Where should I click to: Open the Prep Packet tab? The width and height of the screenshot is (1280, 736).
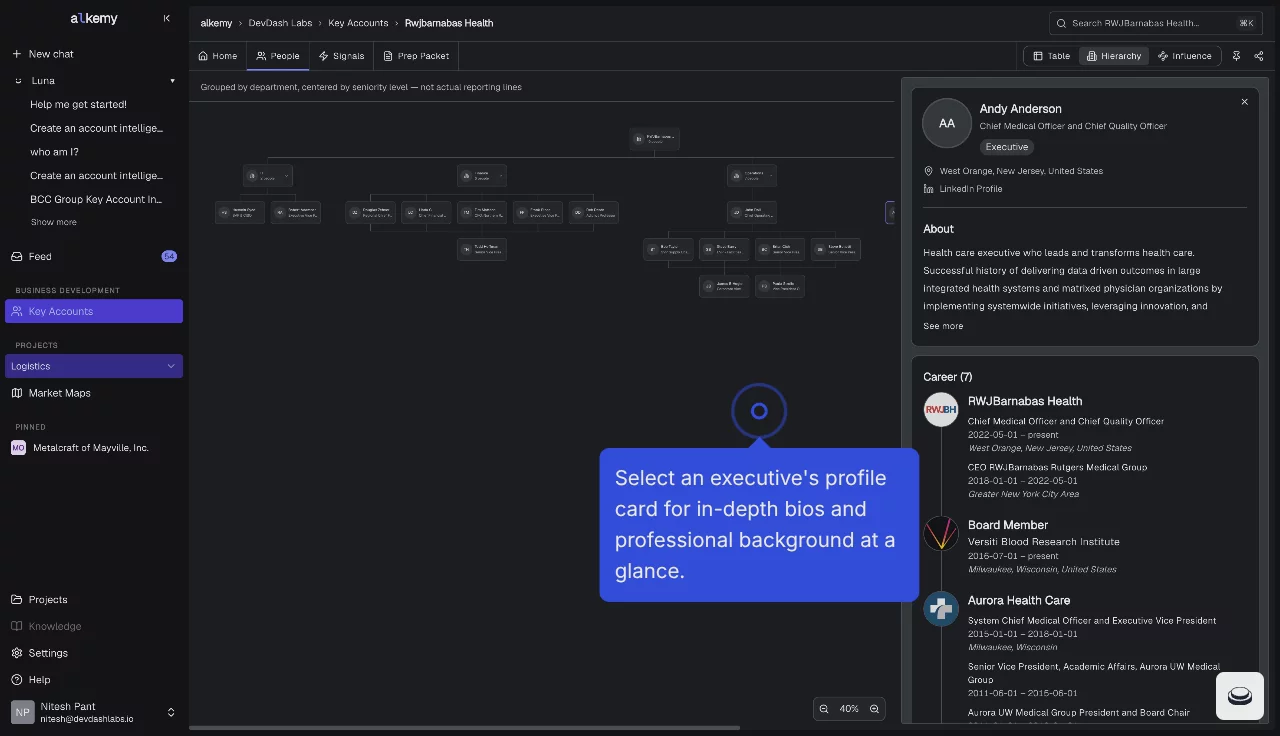(x=416, y=56)
